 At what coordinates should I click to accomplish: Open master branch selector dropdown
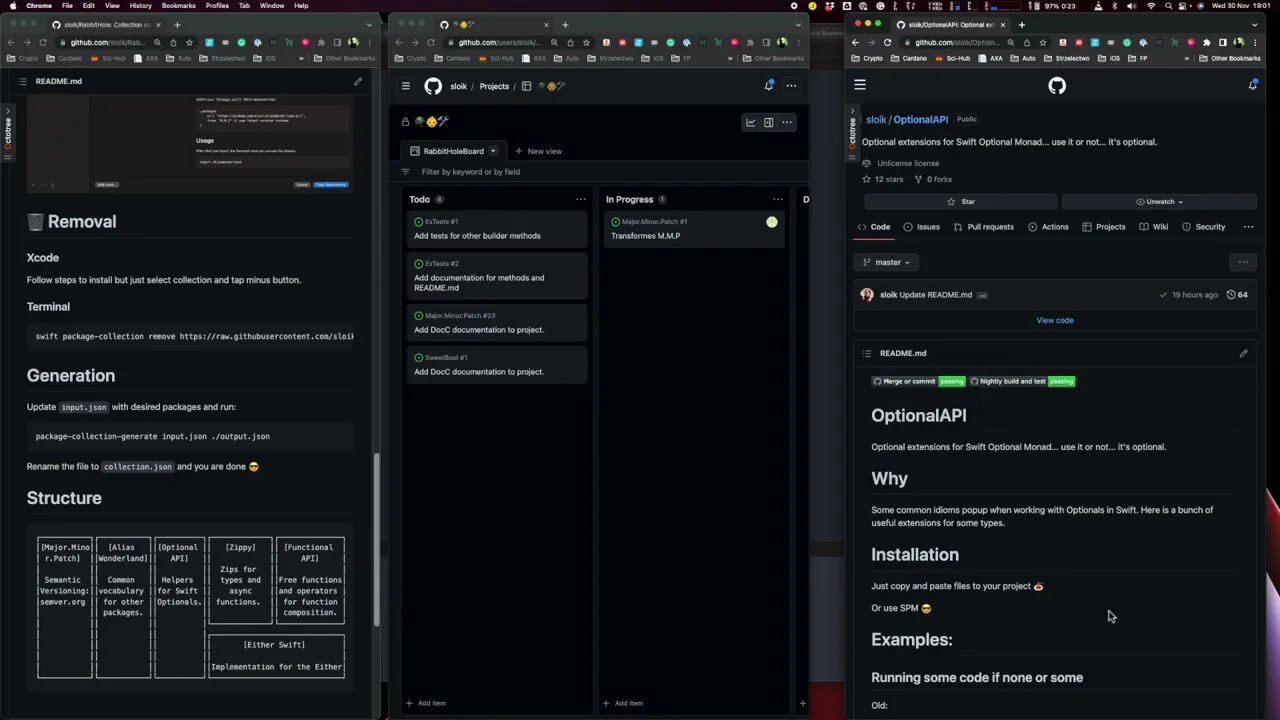point(887,262)
